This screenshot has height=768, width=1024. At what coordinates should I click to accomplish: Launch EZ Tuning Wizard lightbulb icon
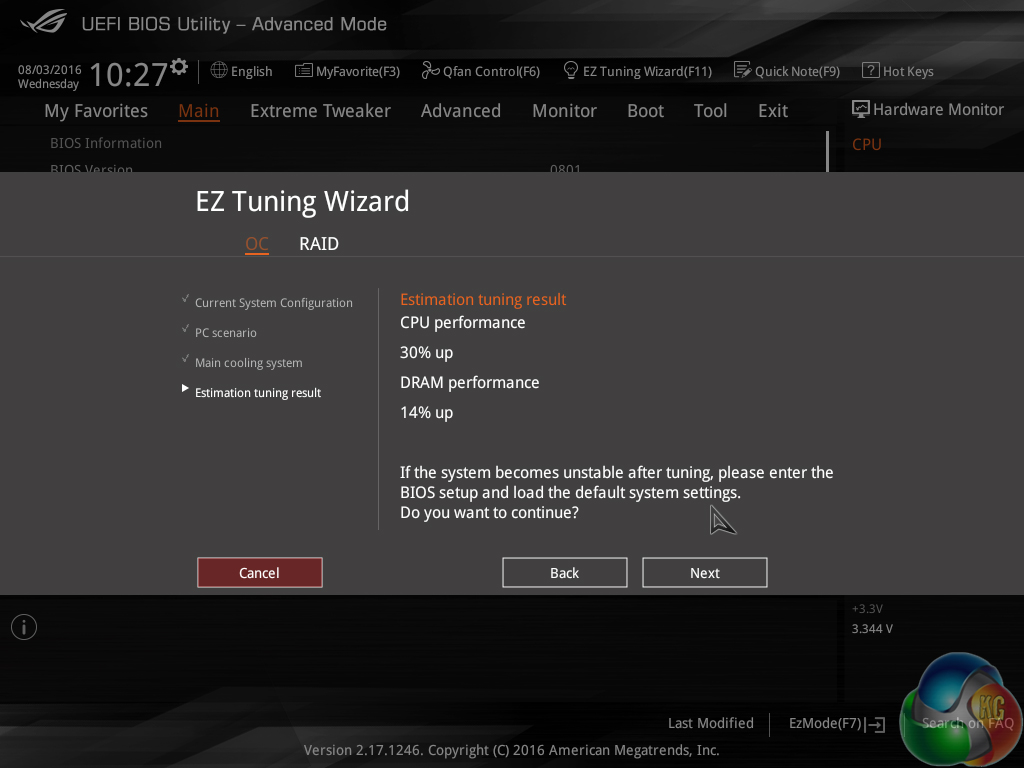(570, 70)
